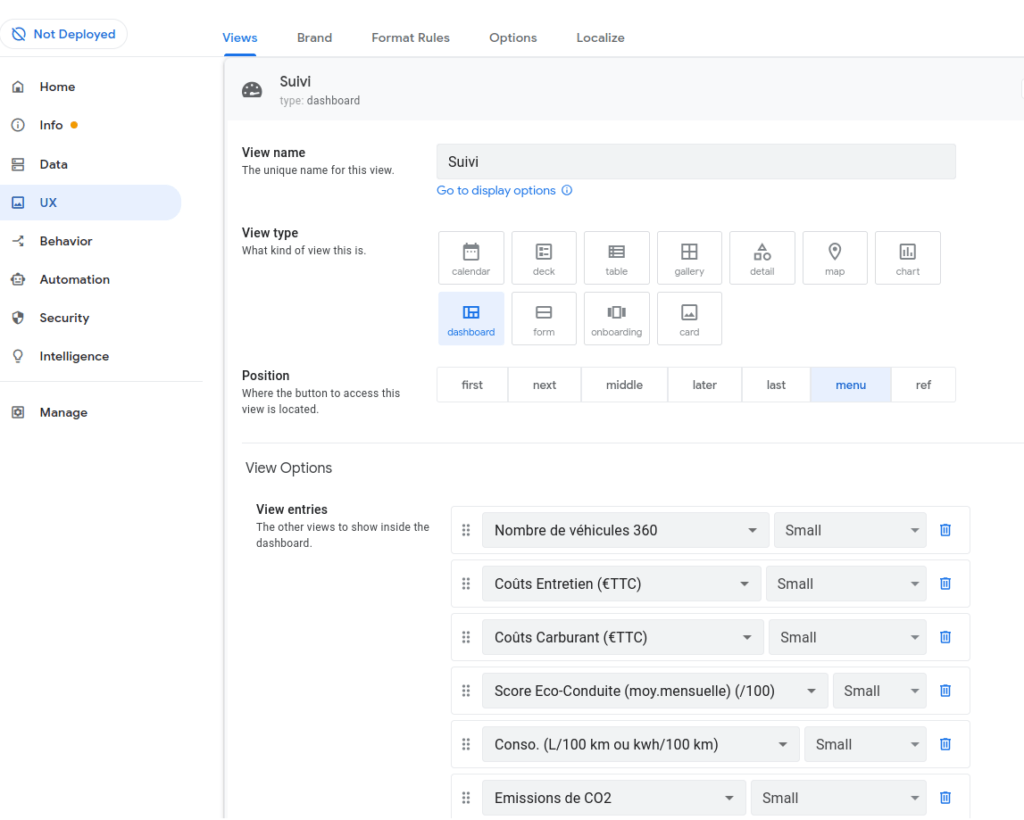Open the Score Eco-Conduite view dropdown
1024x820 pixels.
pyautogui.click(x=655, y=691)
